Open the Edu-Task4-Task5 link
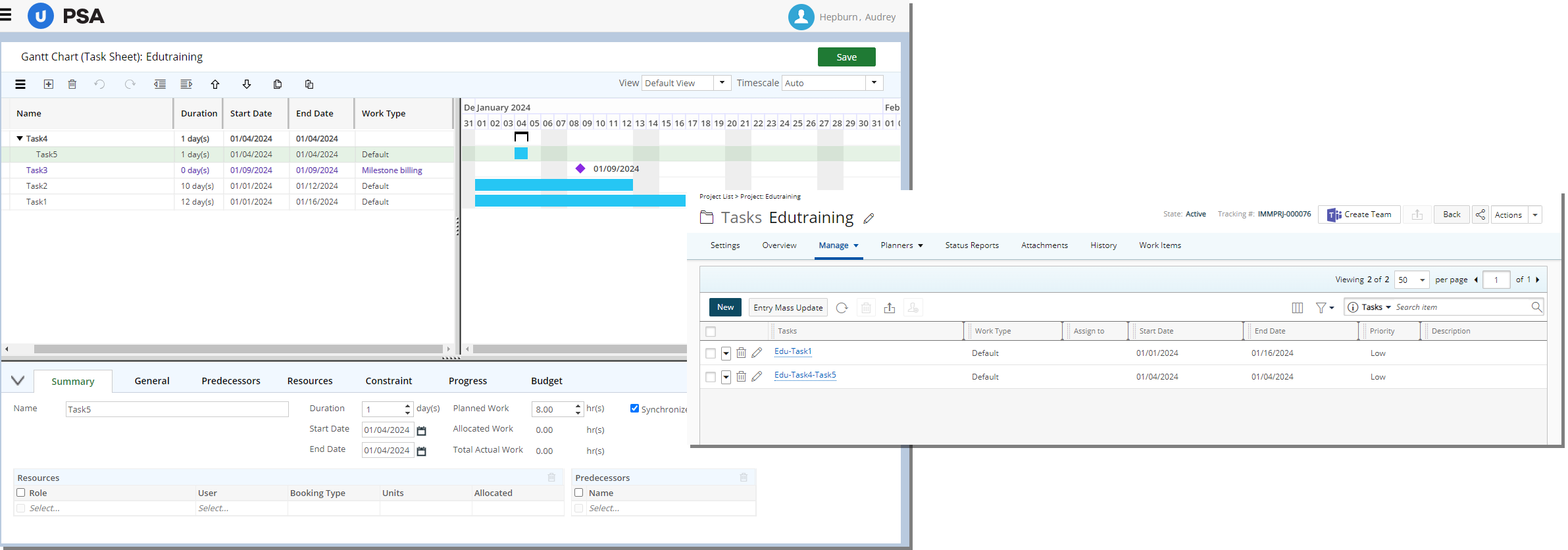 click(805, 375)
